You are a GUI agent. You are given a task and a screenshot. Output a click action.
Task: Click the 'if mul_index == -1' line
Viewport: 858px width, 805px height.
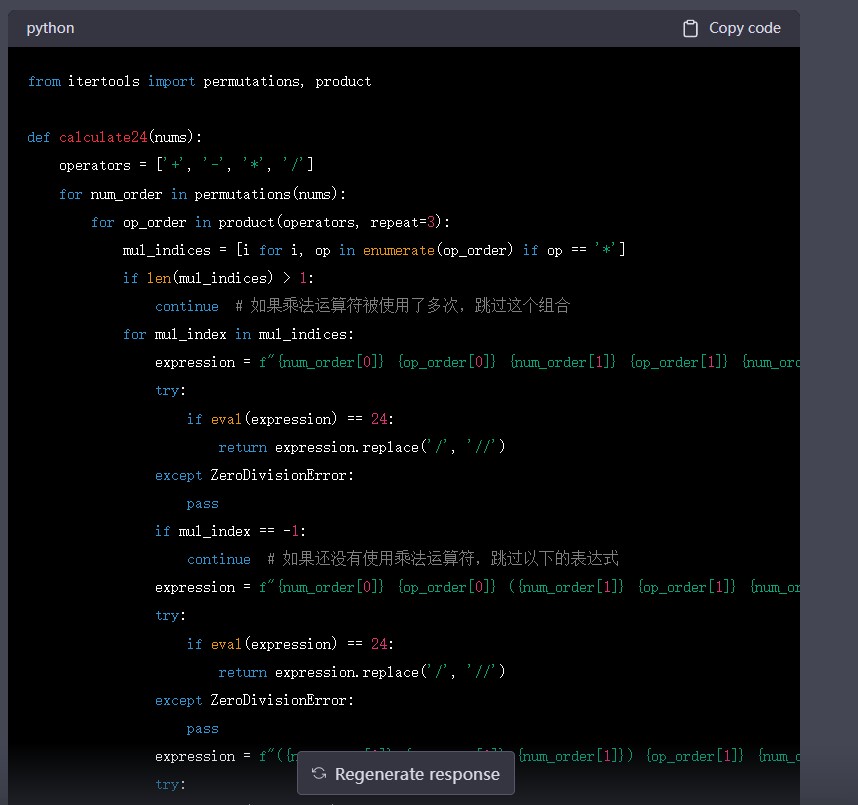tap(233, 531)
